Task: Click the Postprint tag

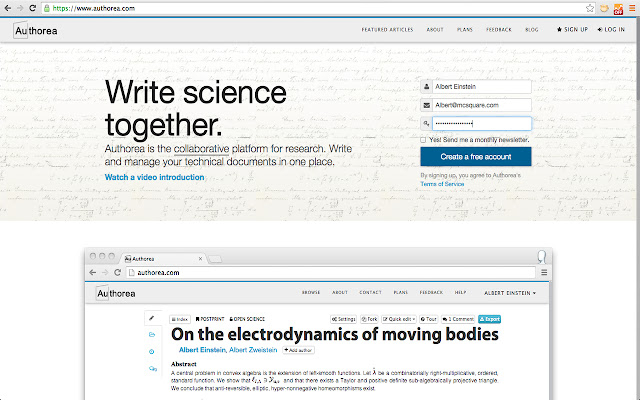Action: point(210,319)
